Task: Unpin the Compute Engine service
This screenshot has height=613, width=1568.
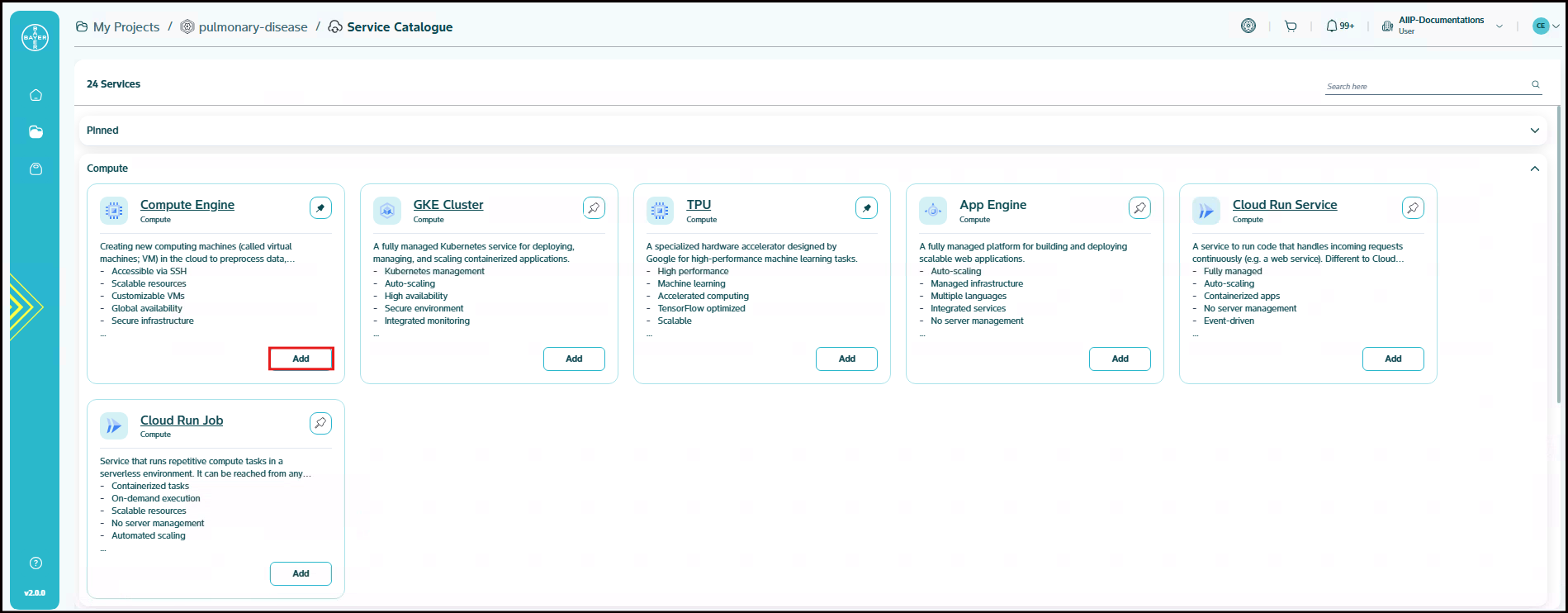Action: (x=320, y=208)
